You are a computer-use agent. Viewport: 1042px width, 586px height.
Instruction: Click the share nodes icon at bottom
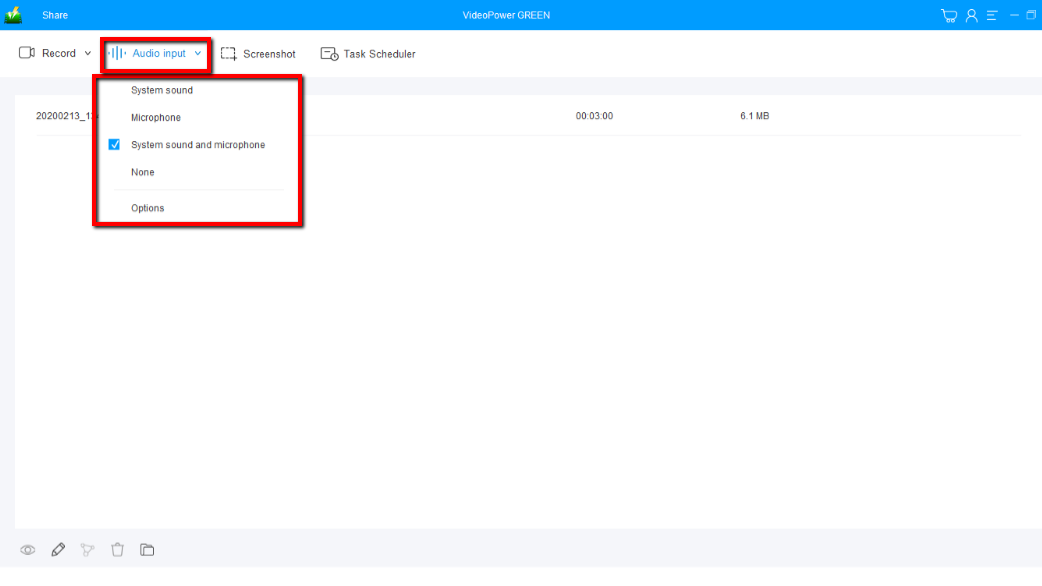tap(87, 549)
